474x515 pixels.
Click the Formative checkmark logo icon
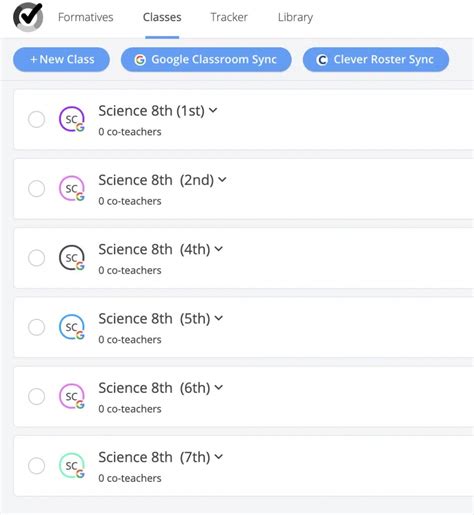(x=28, y=17)
